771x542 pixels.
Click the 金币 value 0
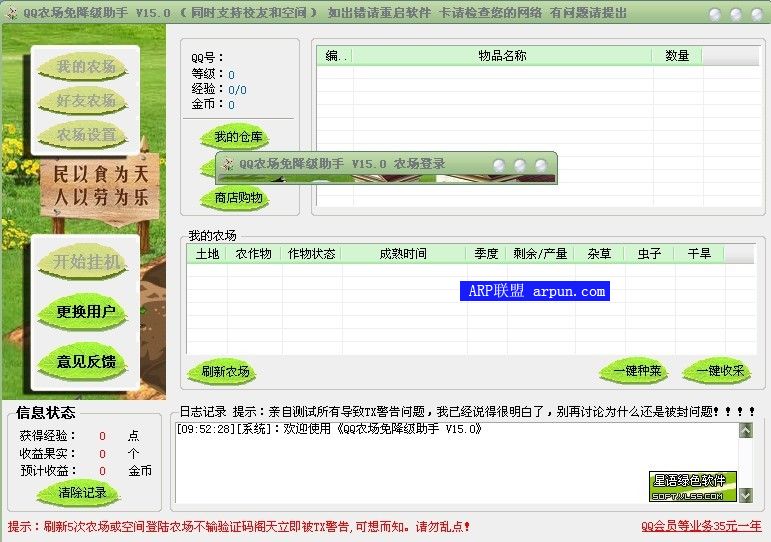(x=231, y=105)
